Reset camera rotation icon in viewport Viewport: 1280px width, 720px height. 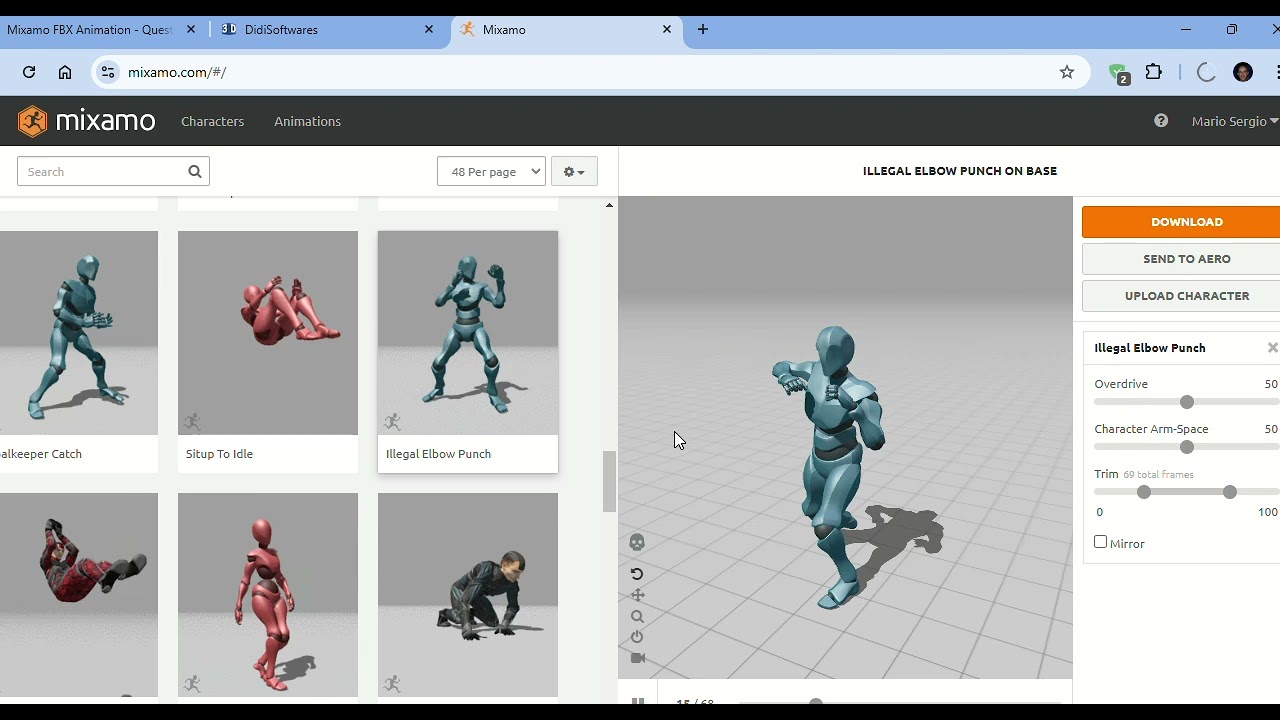click(637, 574)
